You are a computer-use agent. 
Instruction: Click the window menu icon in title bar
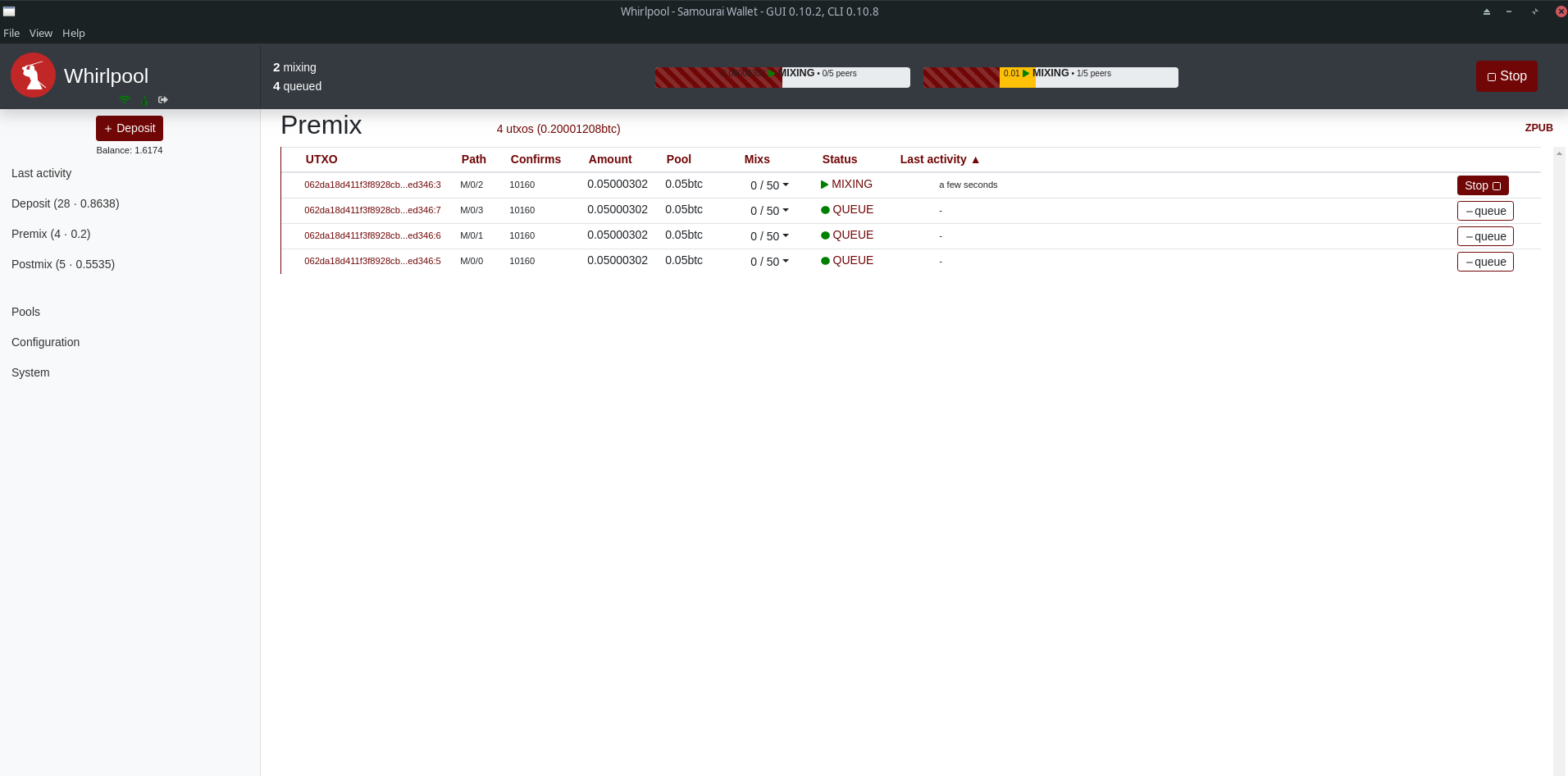coord(9,11)
